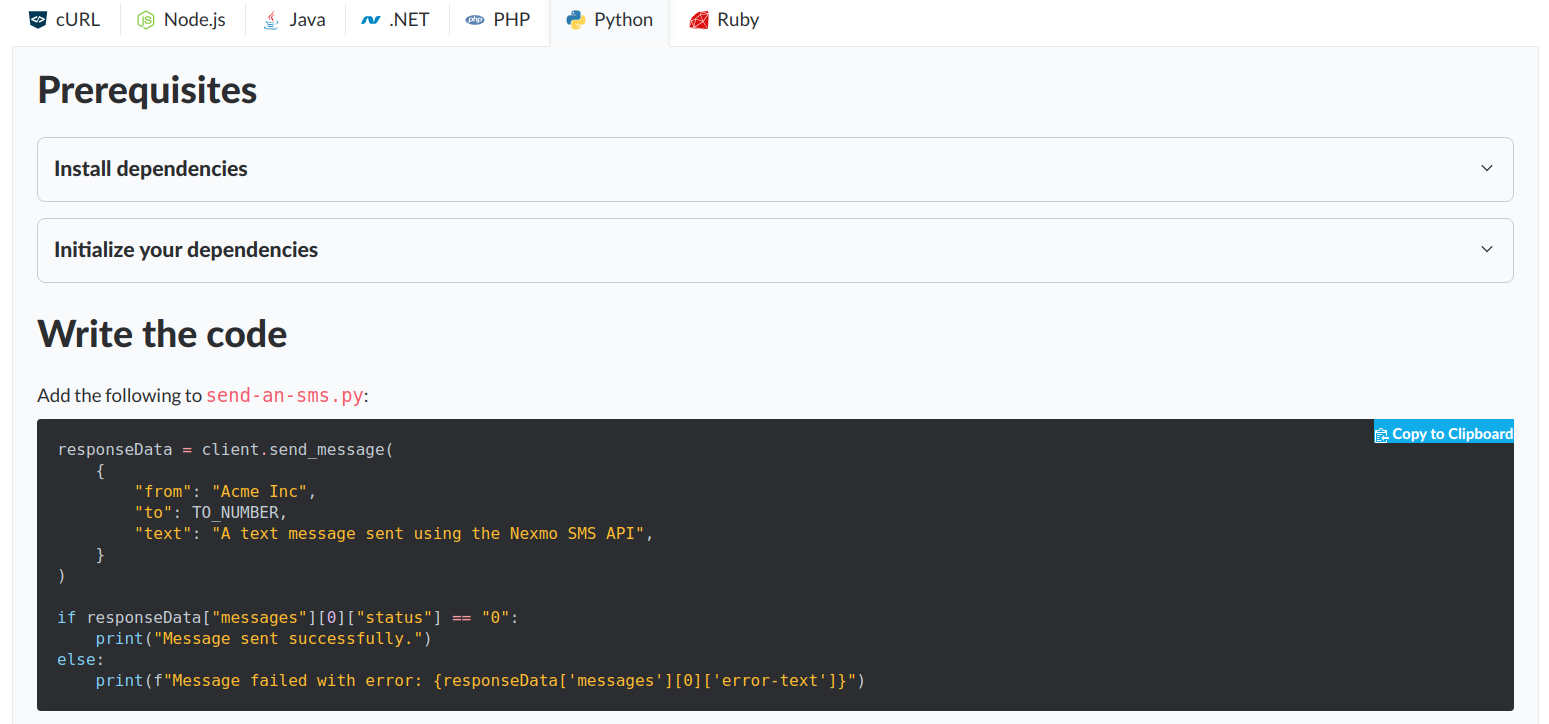Click the Python snake logo icon

575,20
